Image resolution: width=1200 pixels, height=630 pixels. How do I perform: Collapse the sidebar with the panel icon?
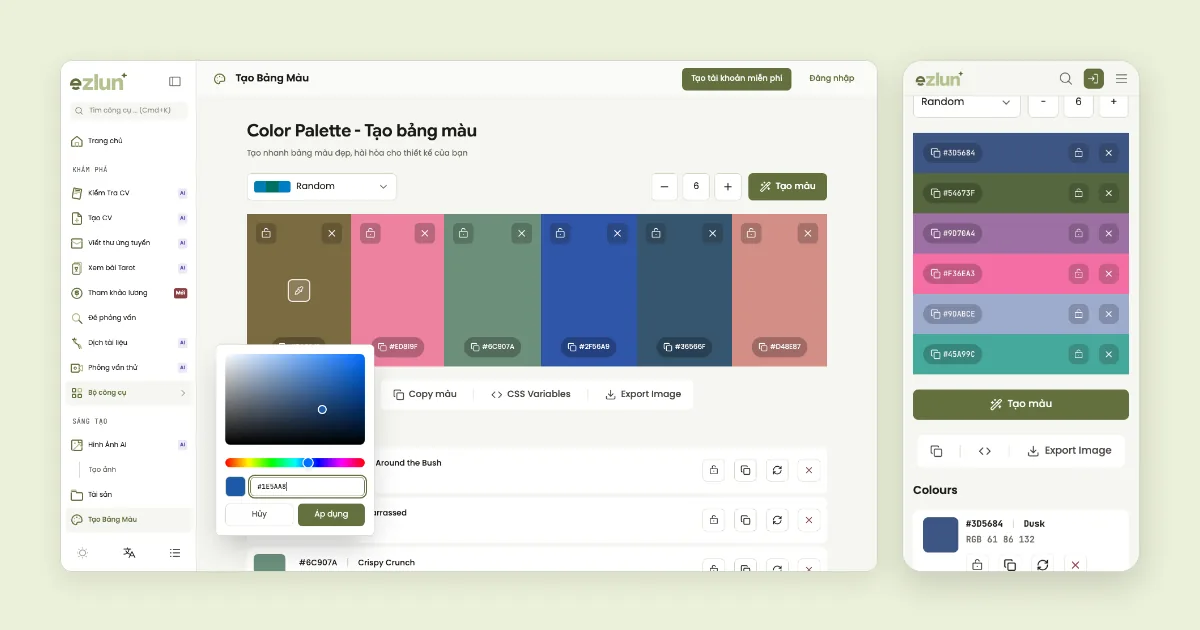coord(175,82)
